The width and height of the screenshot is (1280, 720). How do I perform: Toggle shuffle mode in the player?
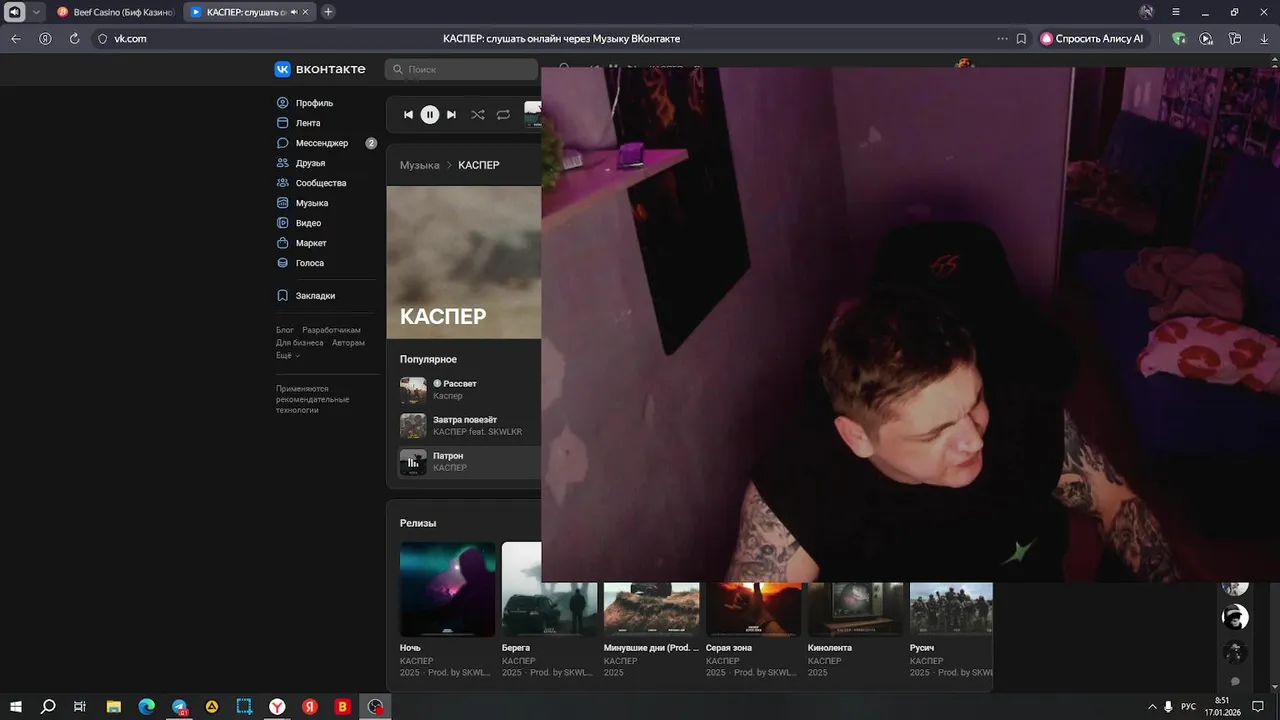(x=478, y=115)
